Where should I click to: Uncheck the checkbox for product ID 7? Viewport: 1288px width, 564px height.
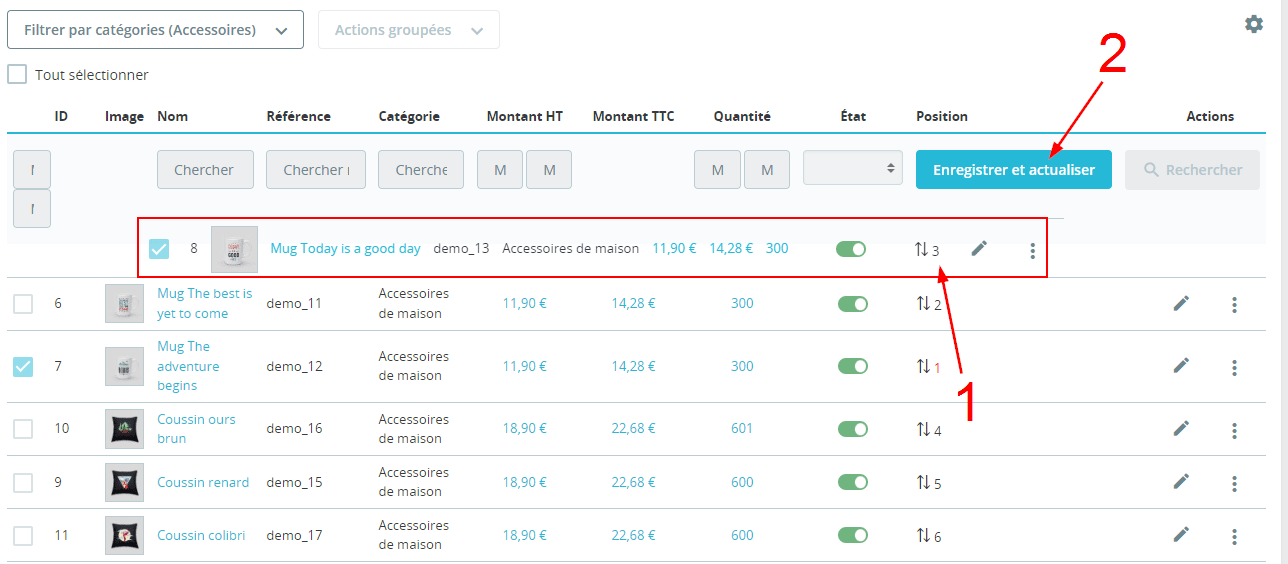click(x=22, y=367)
